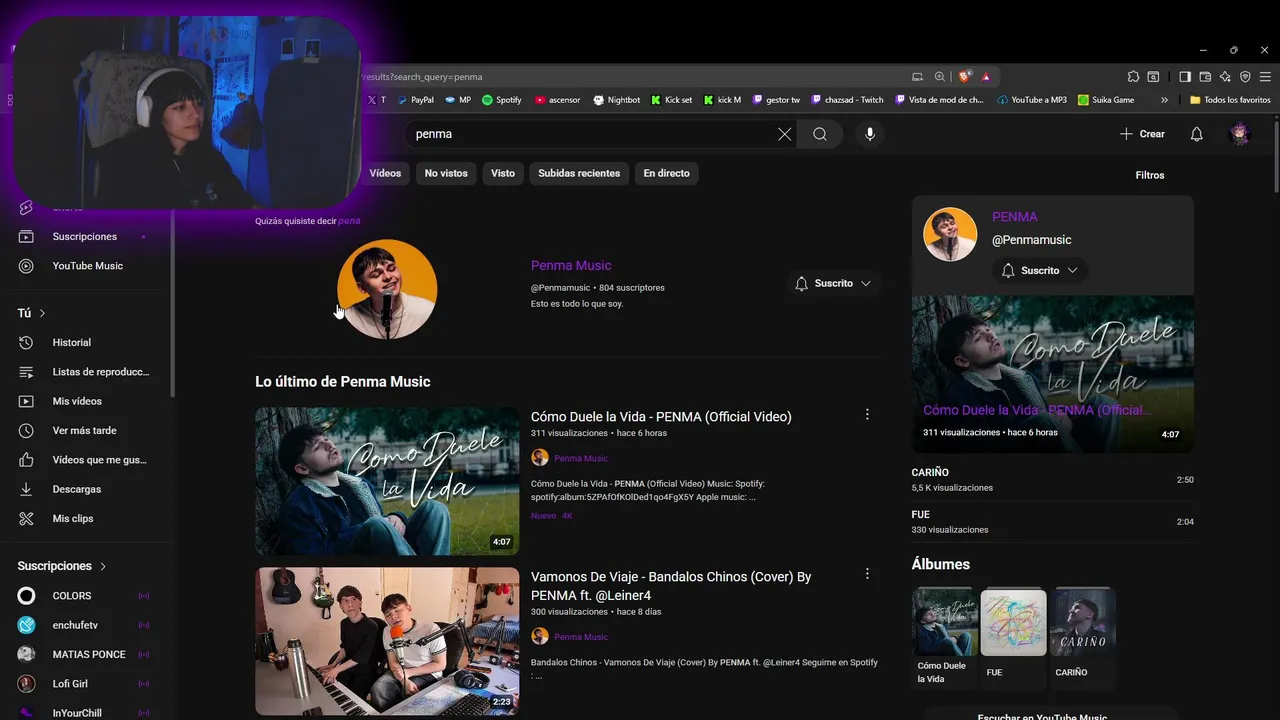
Task: Open the FUE album cover
Action: point(1013,622)
